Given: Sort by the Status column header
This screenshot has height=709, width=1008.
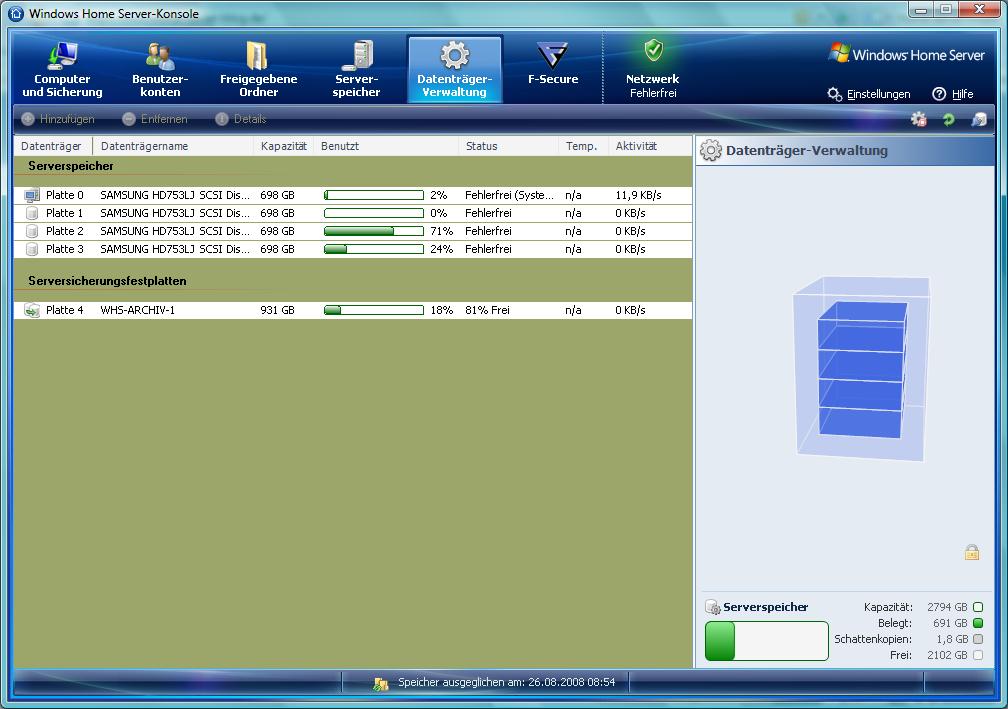Looking at the screenshot, I should (508, 146).
